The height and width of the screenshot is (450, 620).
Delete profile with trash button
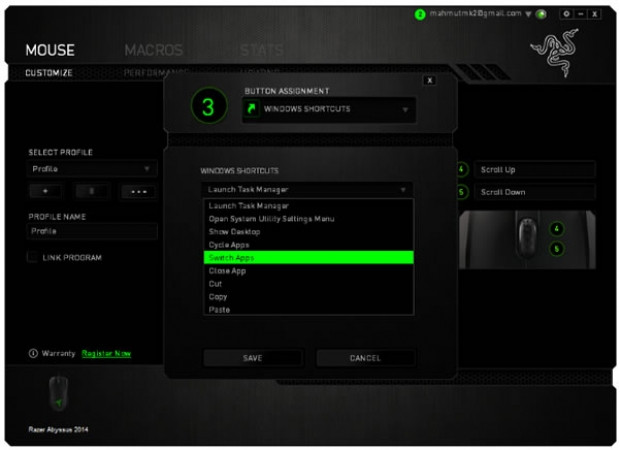pyautogui.click(x=92, y=191)
